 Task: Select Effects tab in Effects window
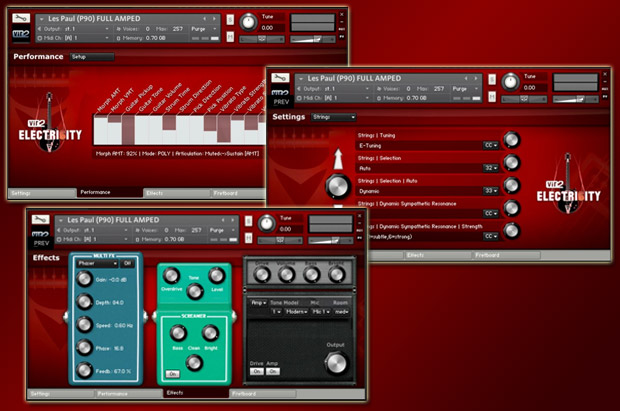(196, 393)
